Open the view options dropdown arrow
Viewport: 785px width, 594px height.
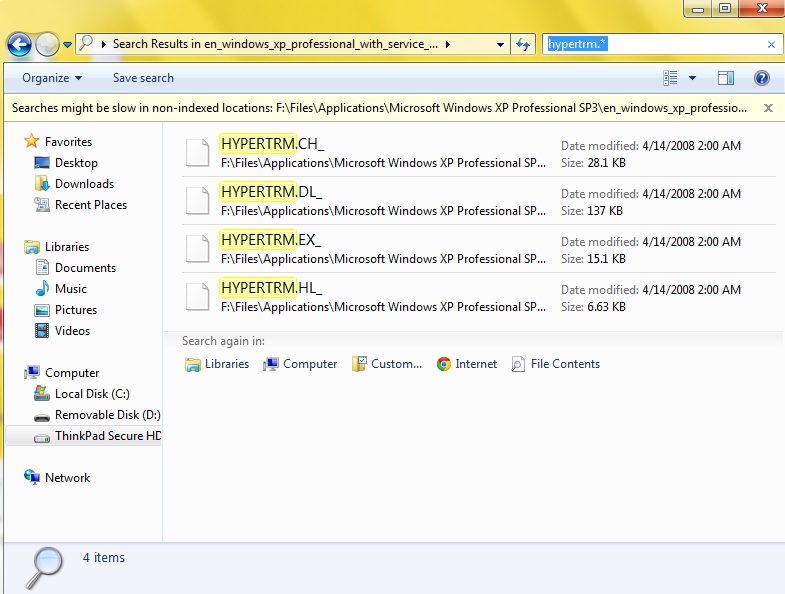pos(692,78)
